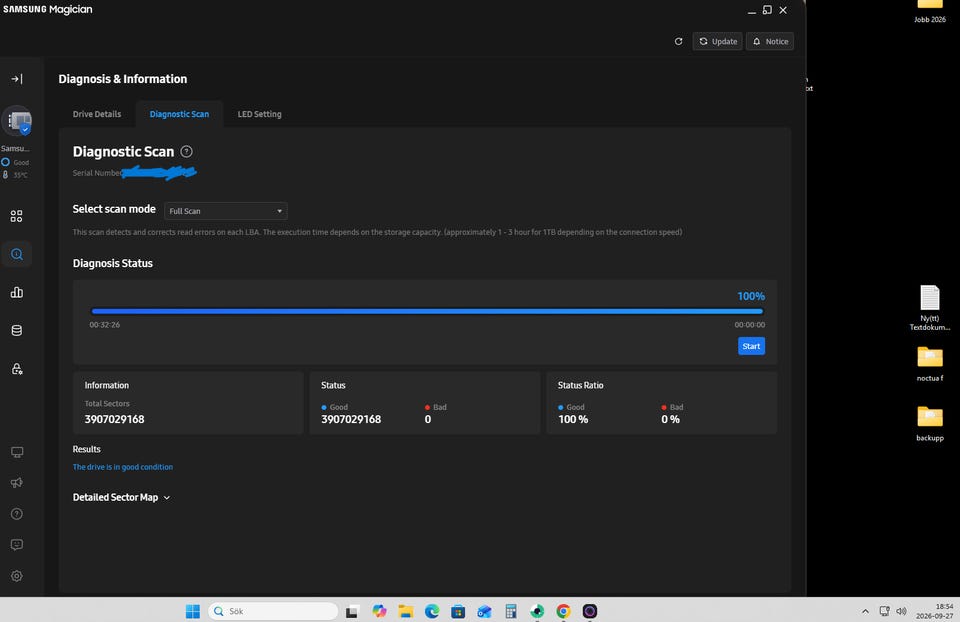Click the taskbar clock showing 18:54
Screen dimensions: 960x622
(934, 611)
